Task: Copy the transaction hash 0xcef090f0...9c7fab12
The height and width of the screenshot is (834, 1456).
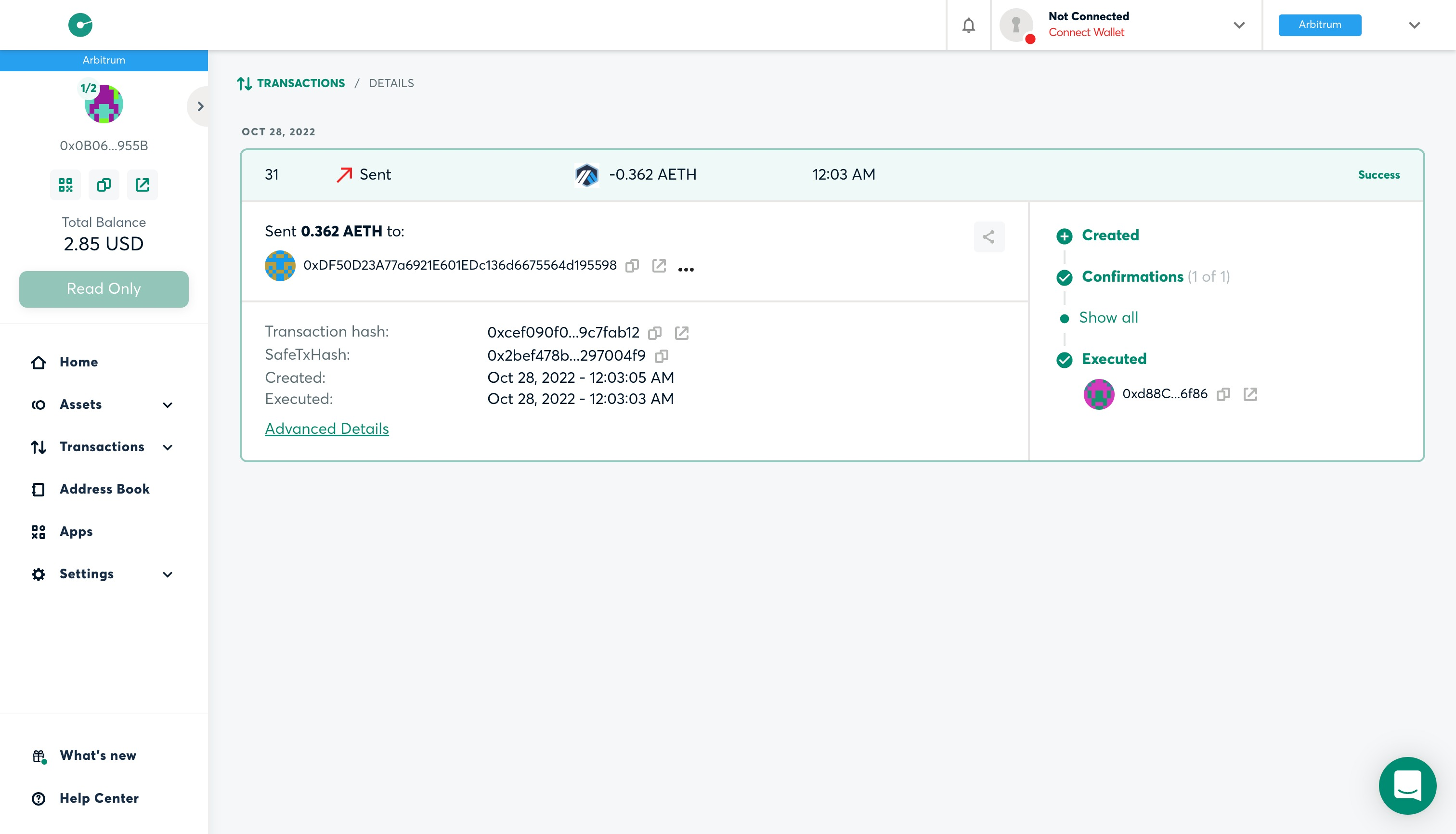Action: point(655,333)
